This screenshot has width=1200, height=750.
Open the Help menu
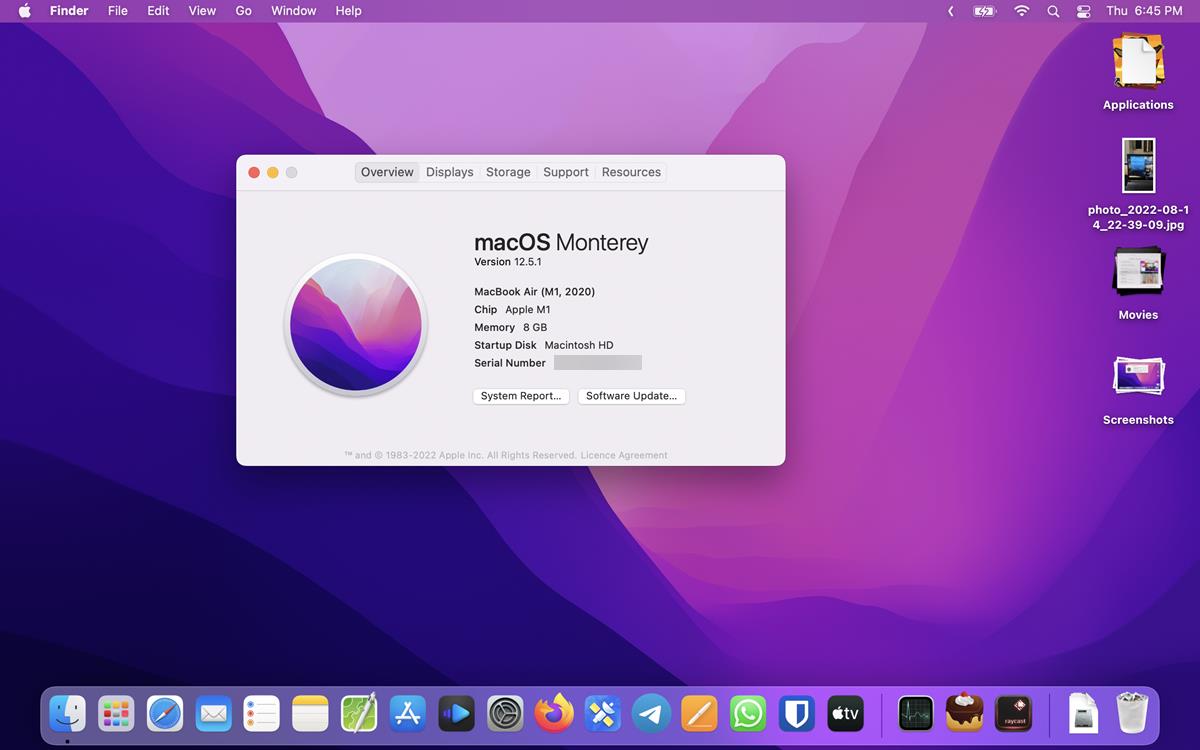click(348, 11)
